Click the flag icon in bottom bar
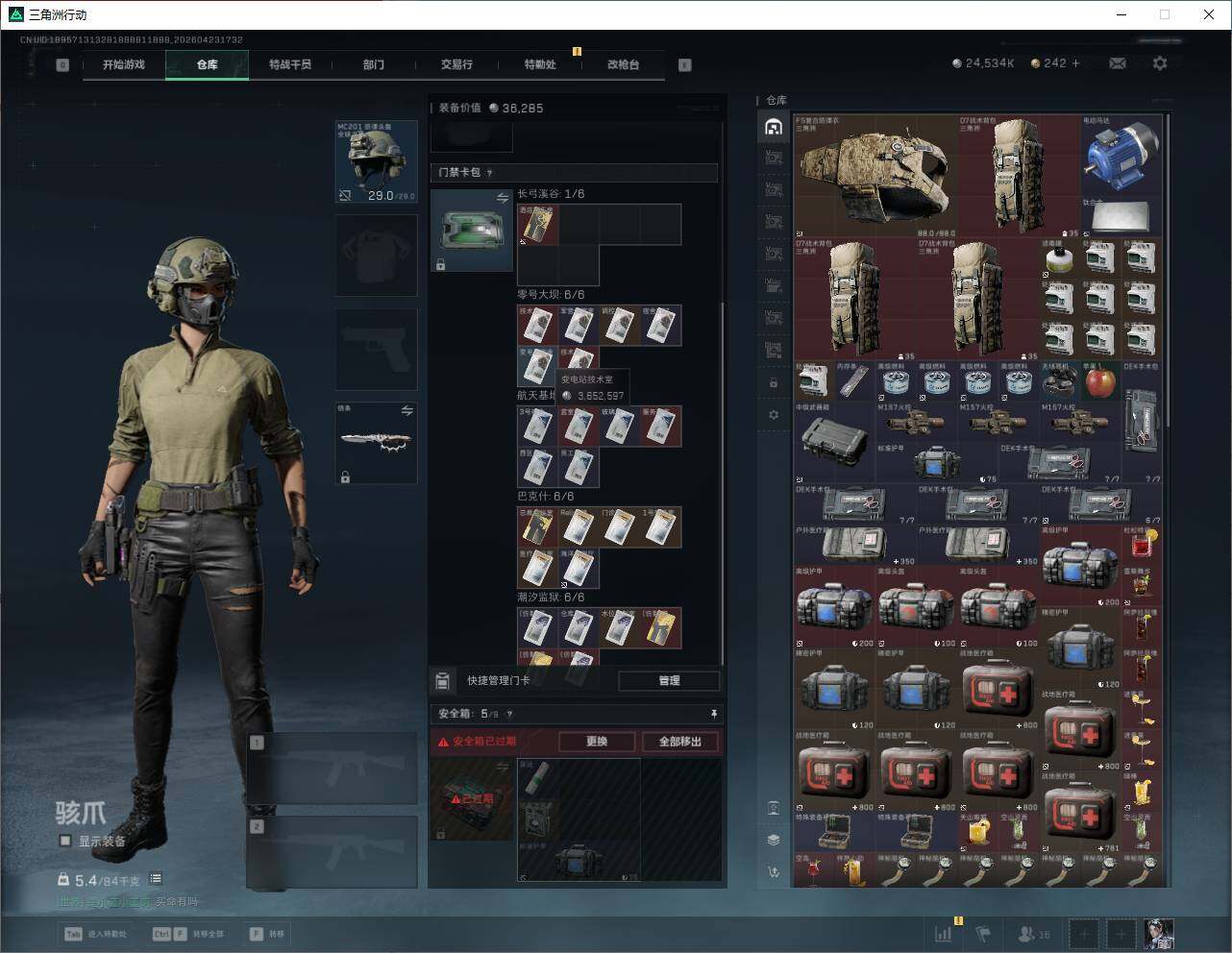This screenshot has width=1232, height=953. (x=983, y=933)
